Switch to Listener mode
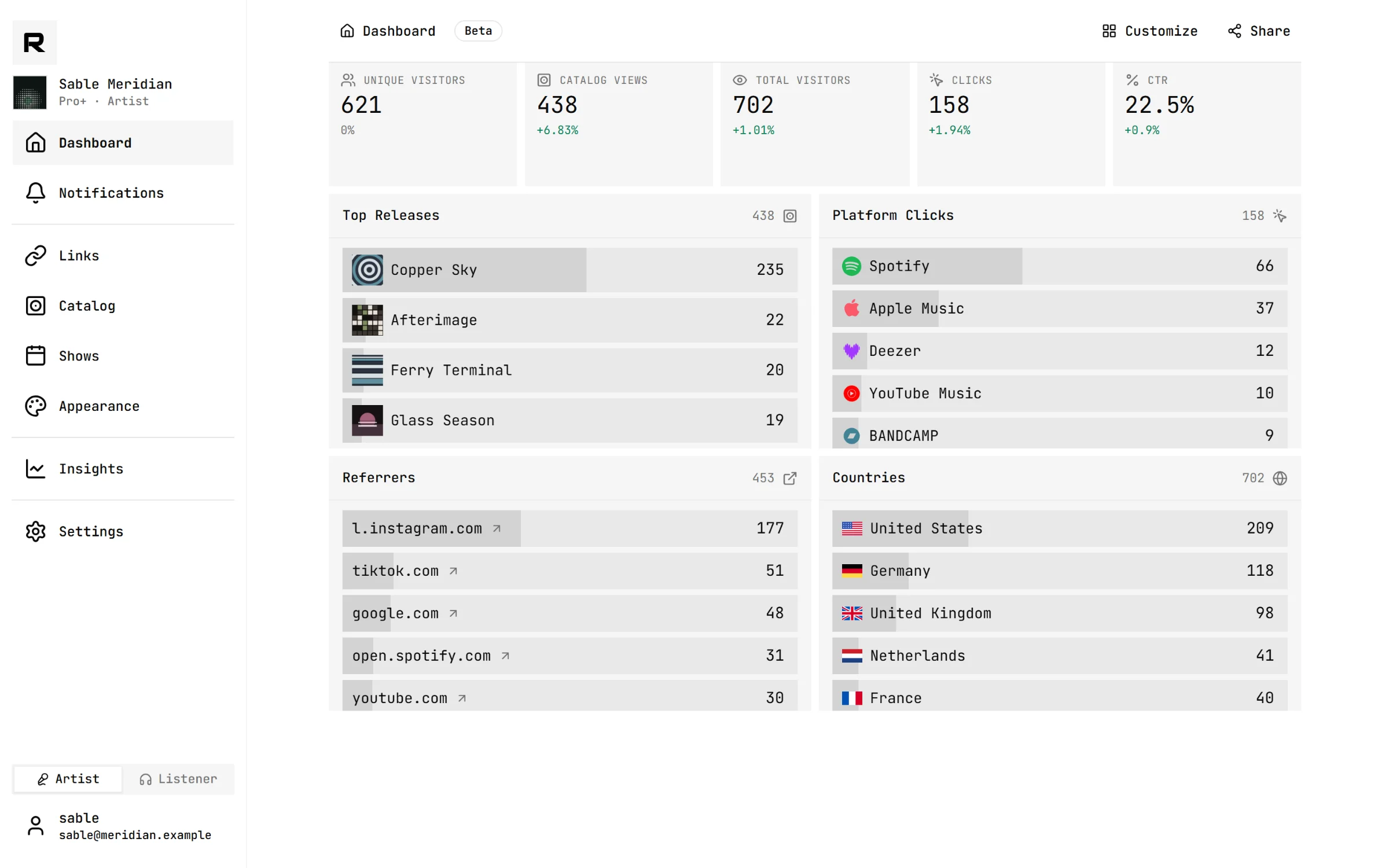This screenshot has width=1389, height=868. tap(178, 779)
